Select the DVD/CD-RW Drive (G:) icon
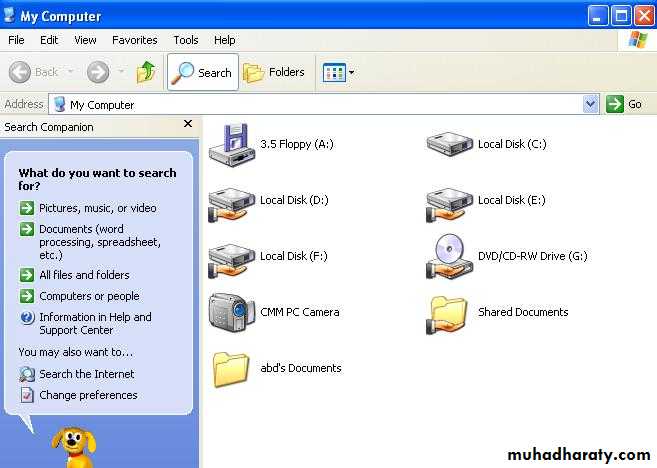The image size is (657, 468). pyautogui.click(x=449, y=257)
